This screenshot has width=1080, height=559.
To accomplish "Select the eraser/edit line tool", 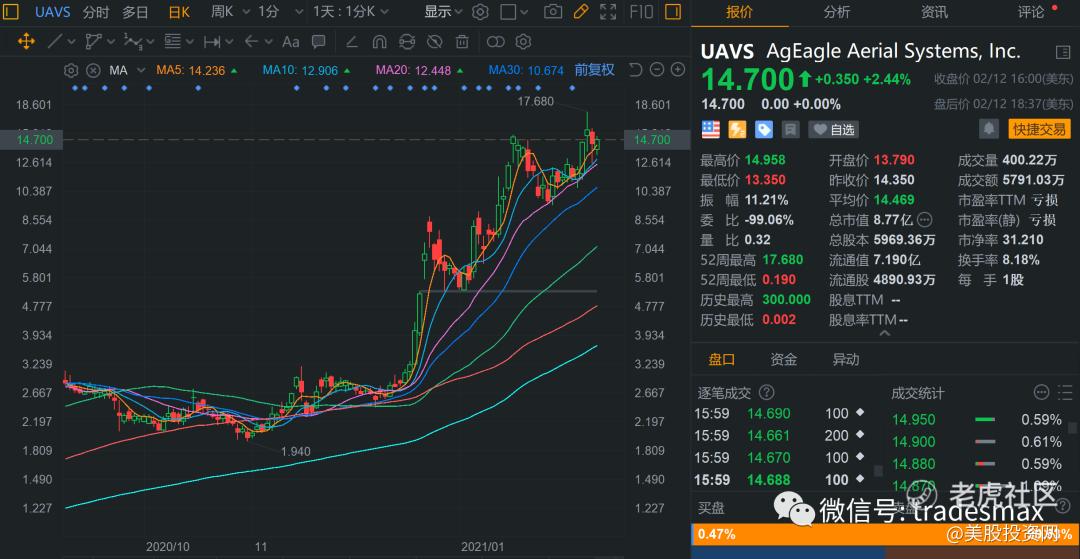I will coord(351,42).
